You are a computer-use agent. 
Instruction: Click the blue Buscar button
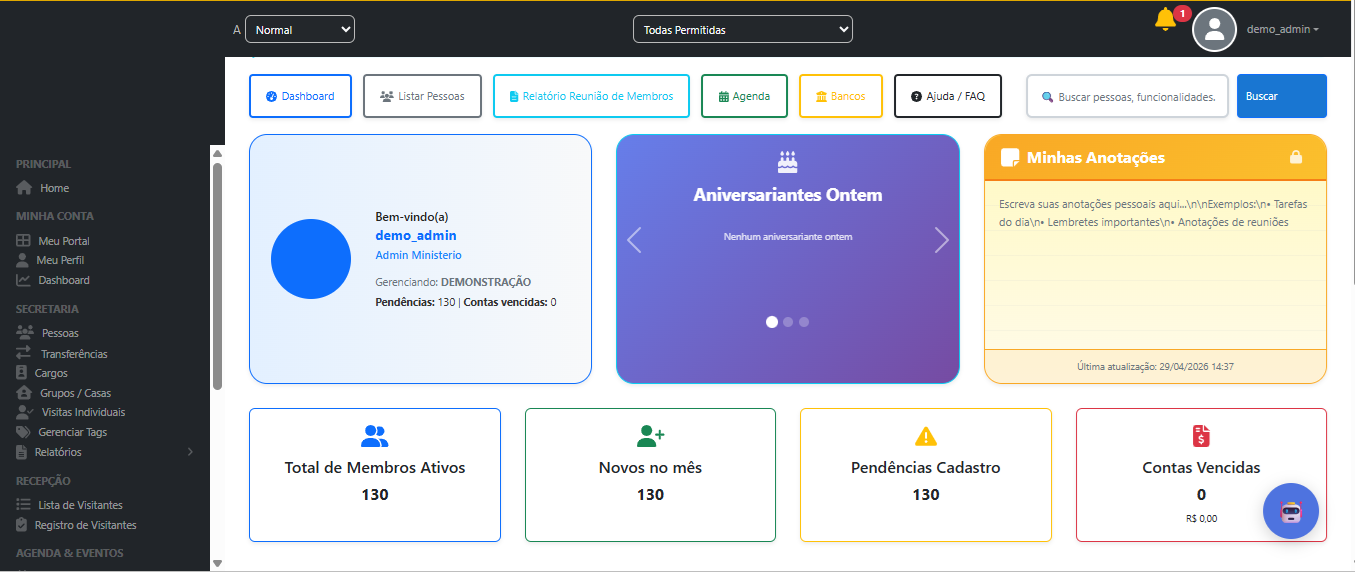click(x=1282, y=96)
